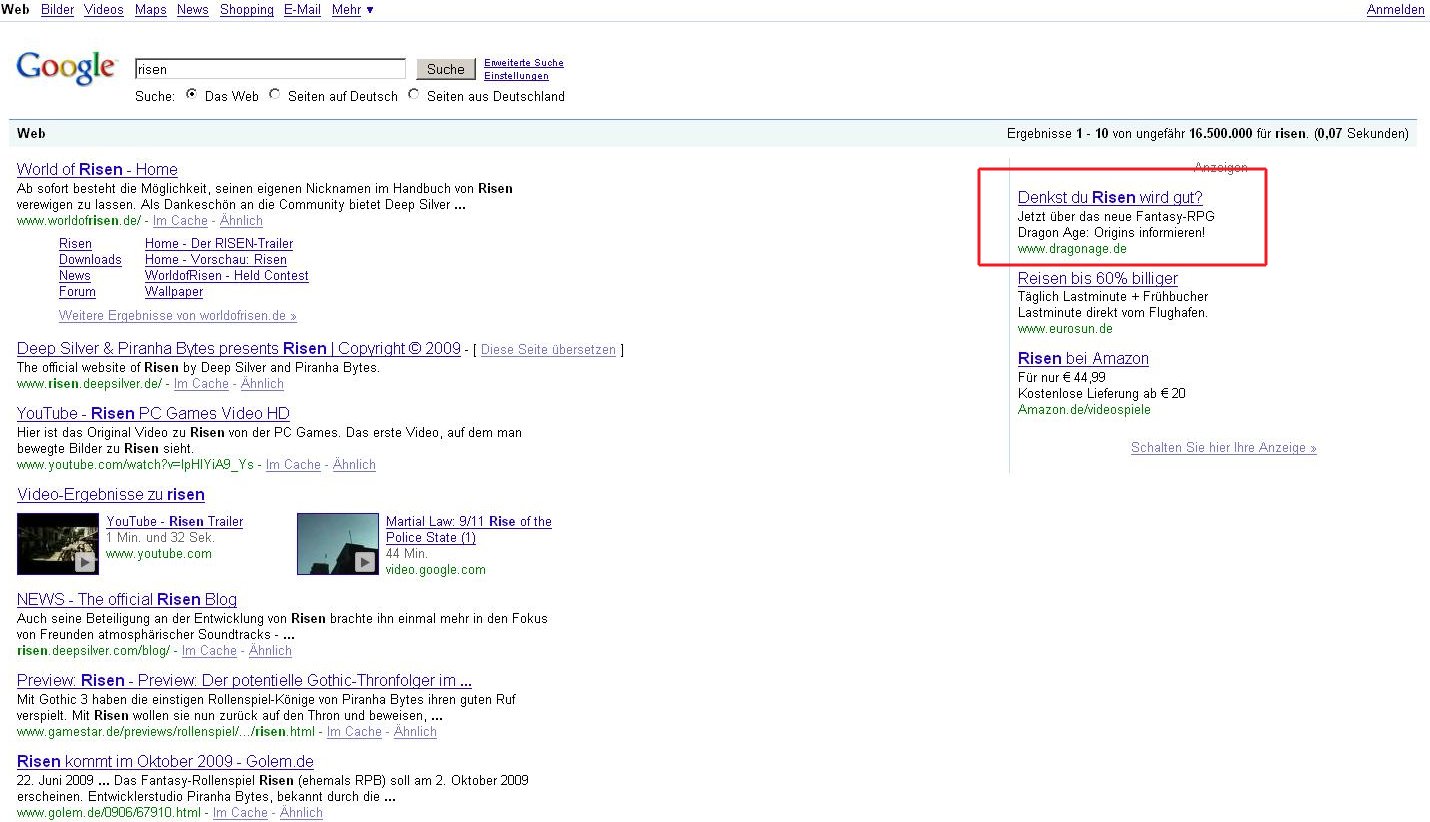1430x822 pixels.
Task: Open Risen kommt im Oktober 2009 - Golem.de
Action: coord(165,761)
